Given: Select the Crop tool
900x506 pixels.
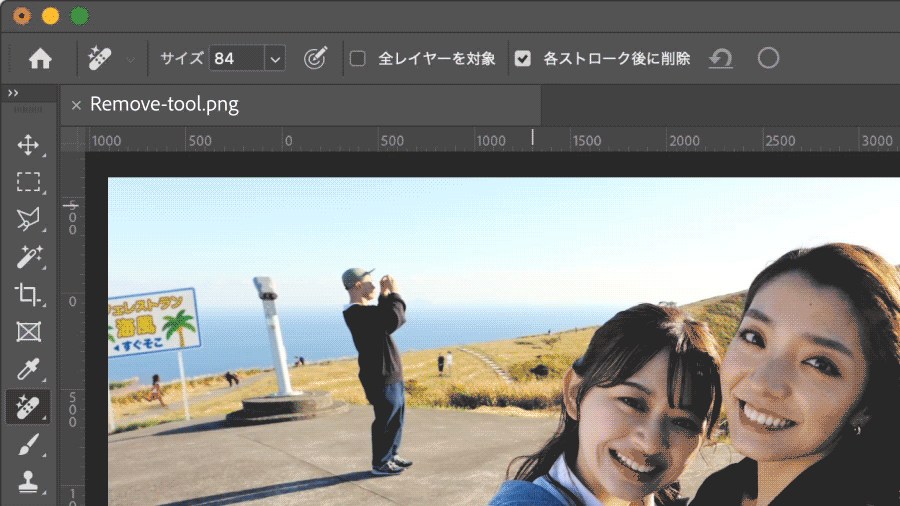Looking at the screenshot, I should click(x=28, y=294).
